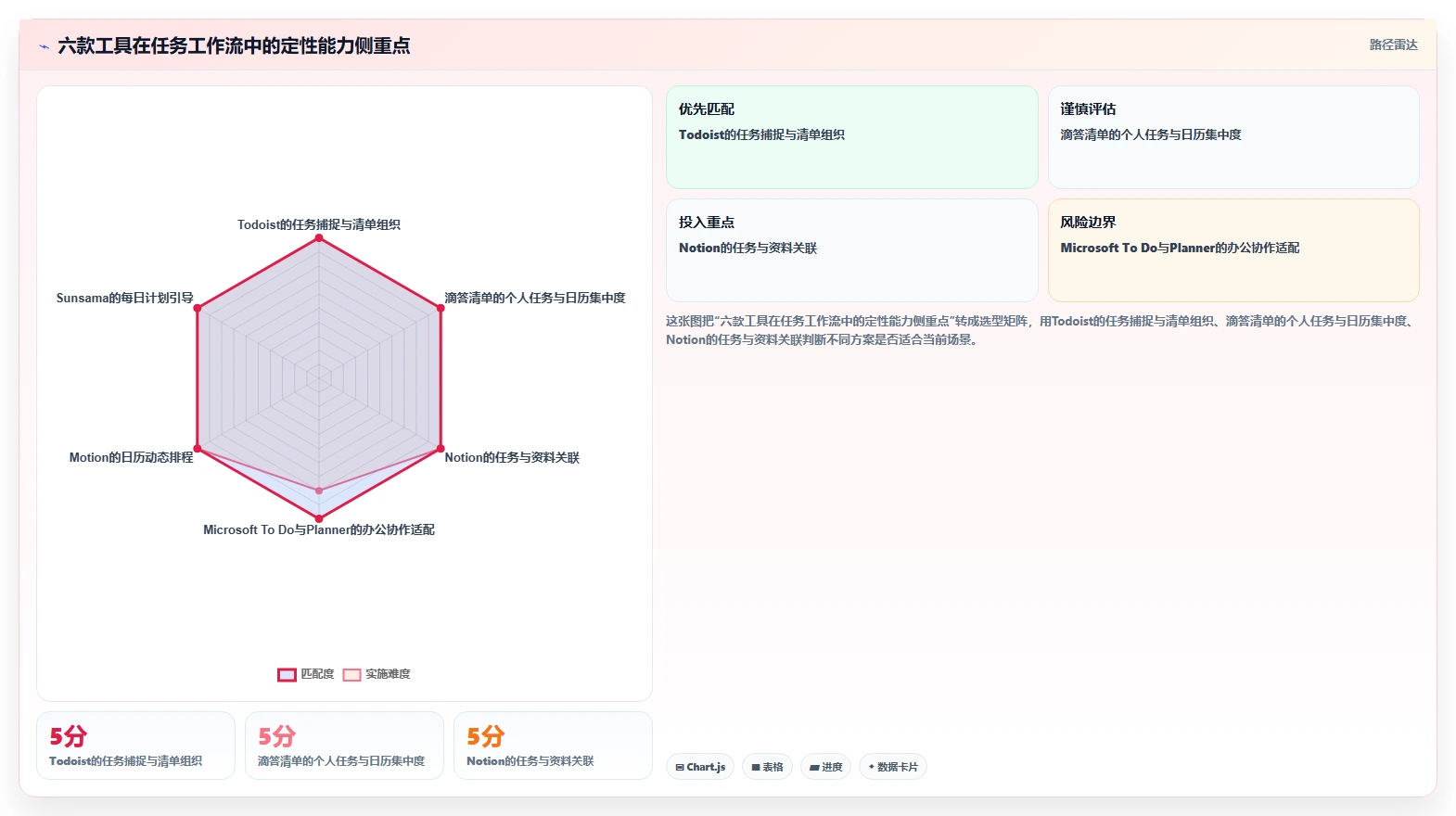Screen dimensions: 1456x816
Task: Click radar label Sunsama的每日计划引导
Action: (125, 298)
